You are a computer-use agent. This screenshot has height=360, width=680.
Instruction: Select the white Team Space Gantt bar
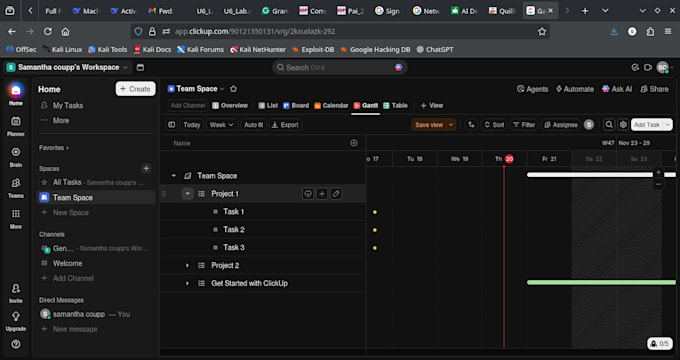601,175
